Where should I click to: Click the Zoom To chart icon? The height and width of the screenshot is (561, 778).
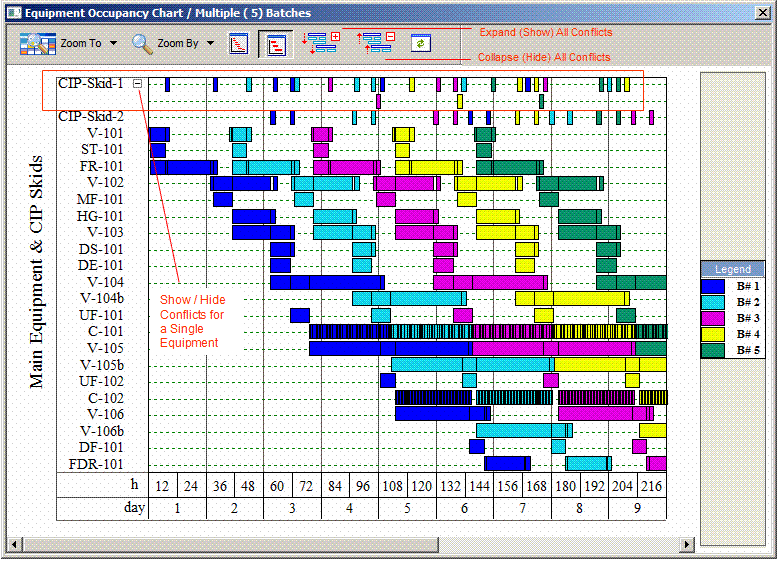38,44
